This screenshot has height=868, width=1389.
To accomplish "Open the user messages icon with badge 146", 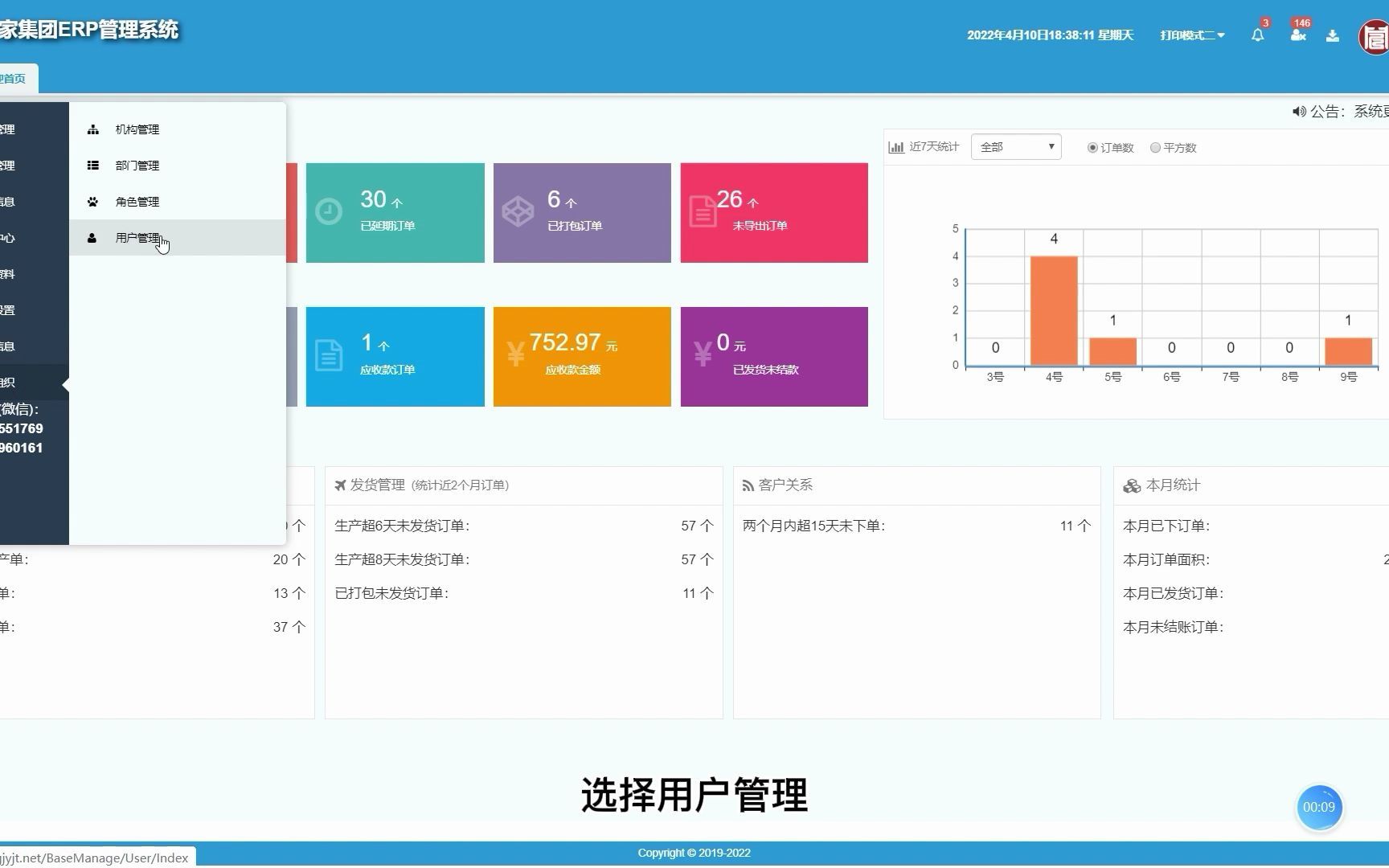I will (1297, 35).
